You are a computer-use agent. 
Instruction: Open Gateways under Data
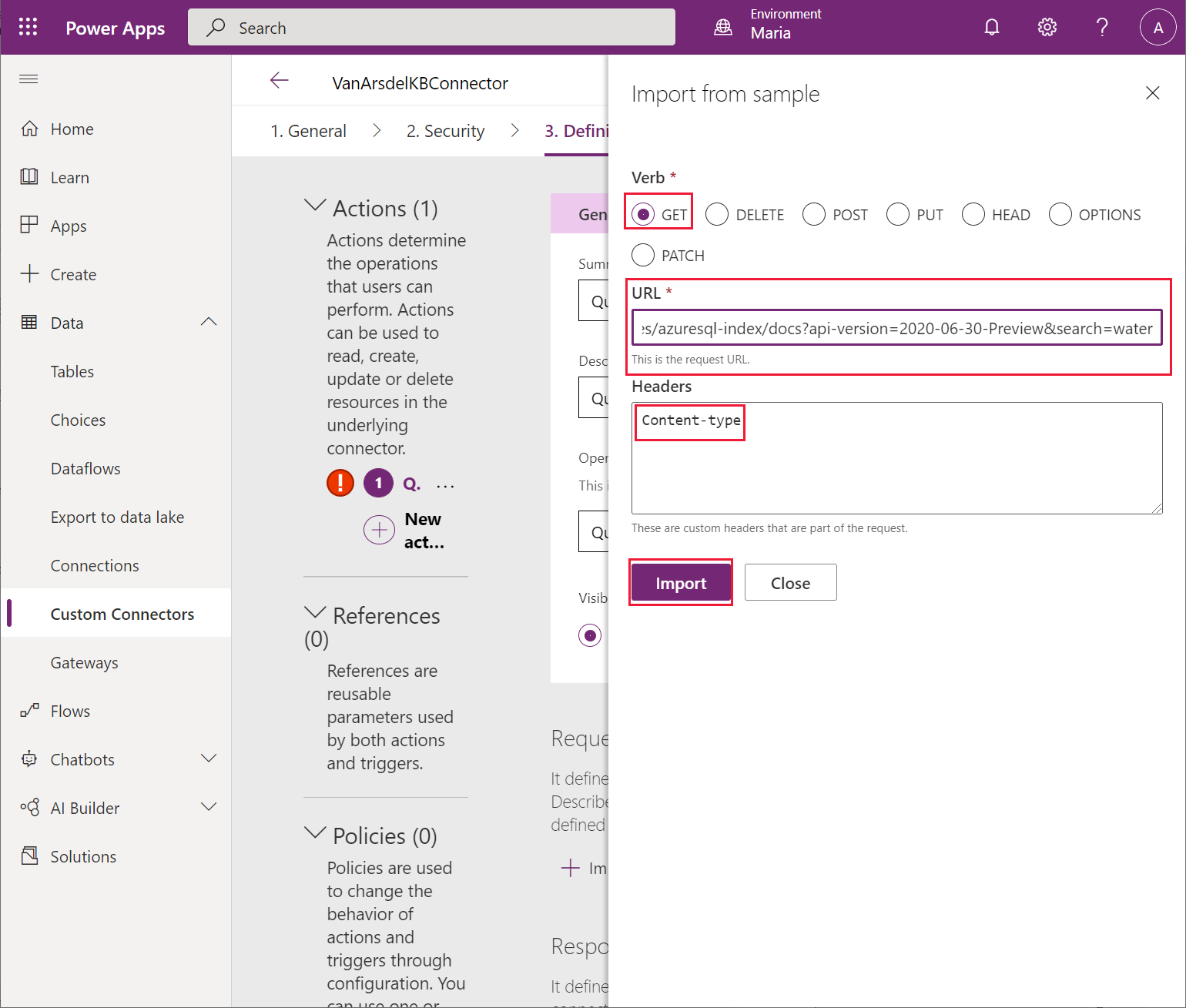[x=84, y=662]
